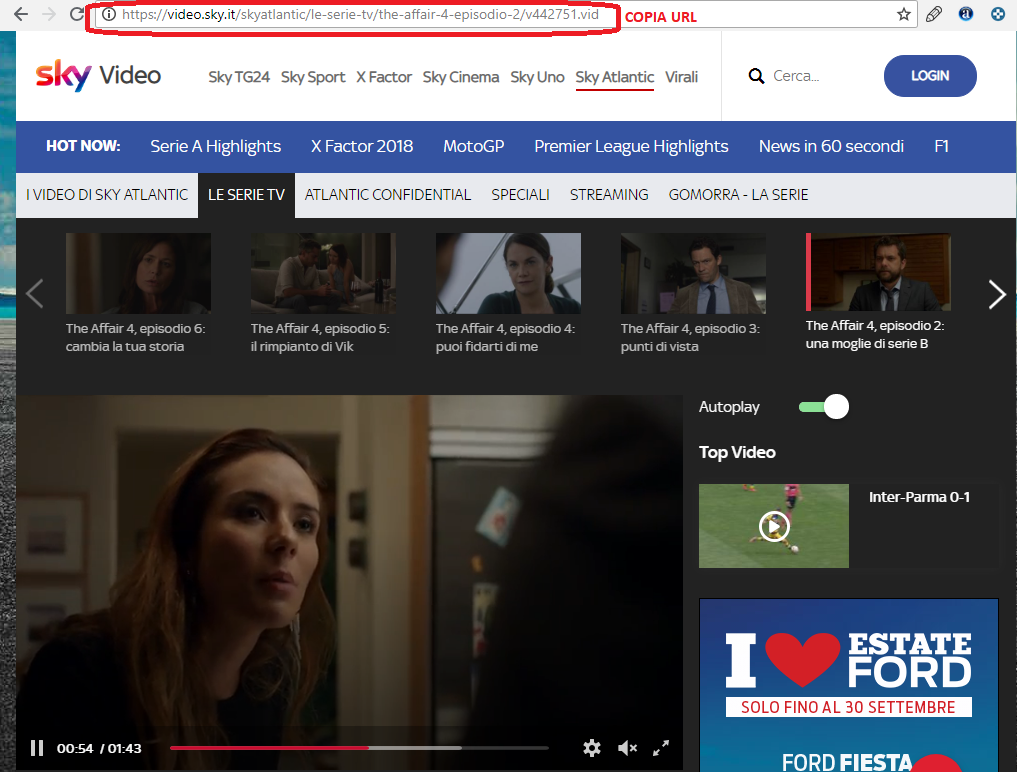Open MotoGP hot now link
1017x772 pixels.
(473, 147)
